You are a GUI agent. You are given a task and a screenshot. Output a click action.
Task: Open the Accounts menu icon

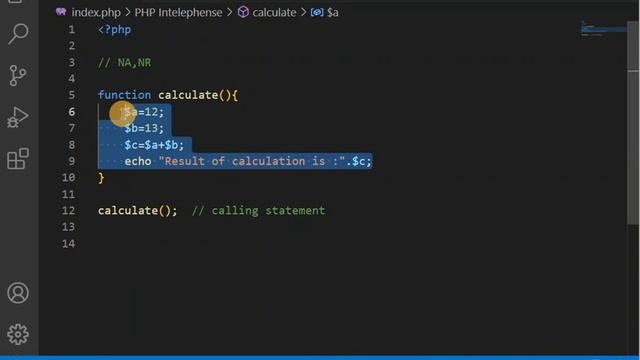(18, 293)
